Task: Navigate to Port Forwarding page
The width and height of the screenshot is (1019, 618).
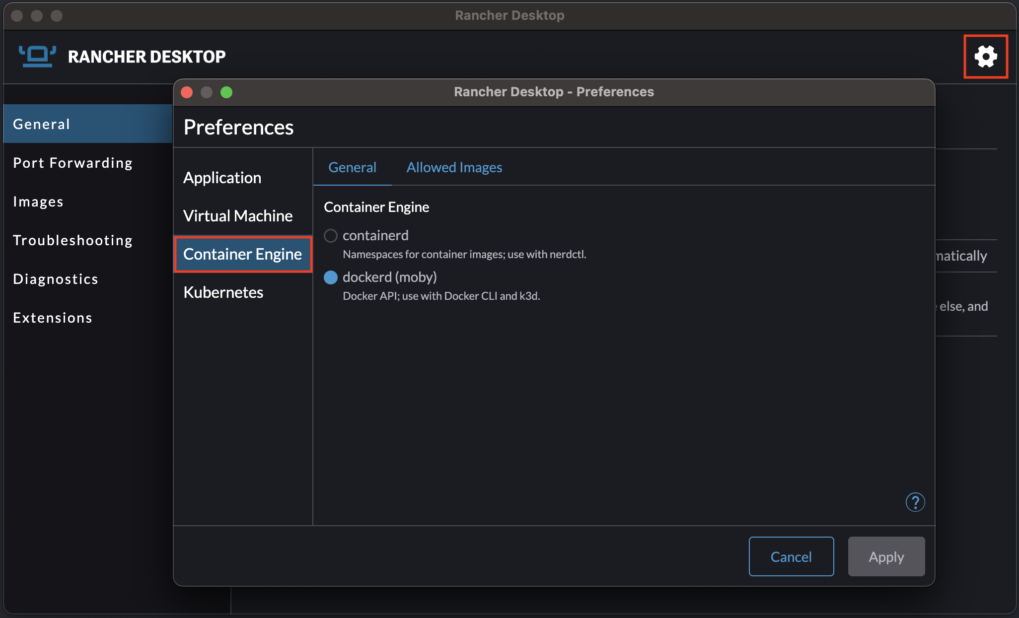Action: pos(72,163)
